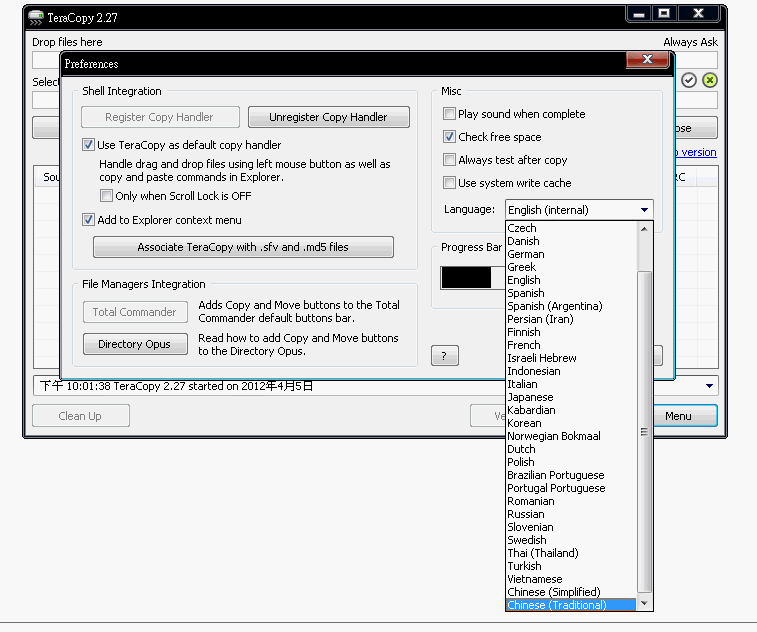
Task: Select Chinese (Traditional) language
Action: tap(571, 605)
